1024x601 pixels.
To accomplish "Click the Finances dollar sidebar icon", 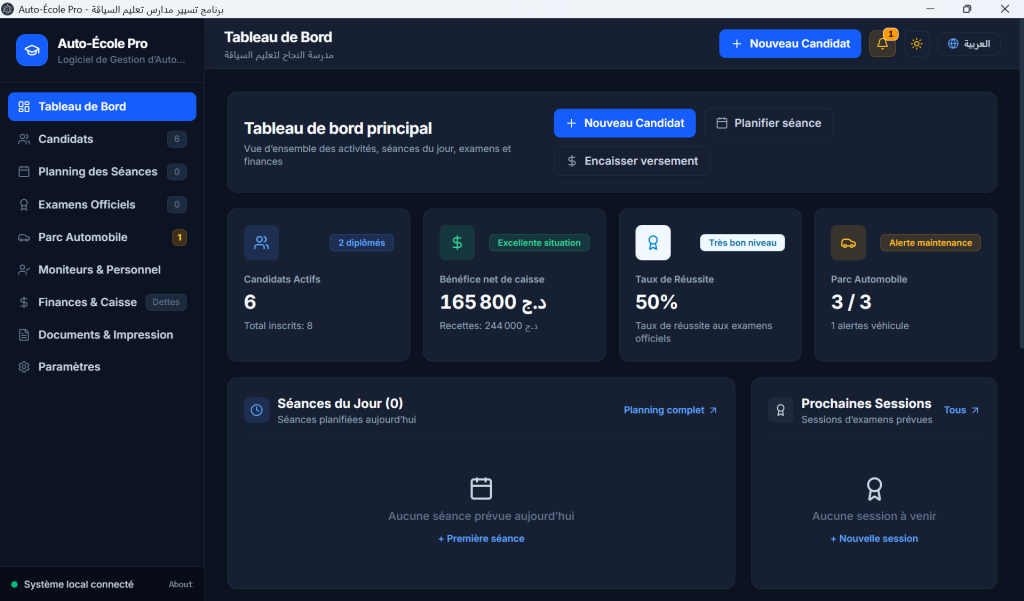I will click(x=24, y=302).
